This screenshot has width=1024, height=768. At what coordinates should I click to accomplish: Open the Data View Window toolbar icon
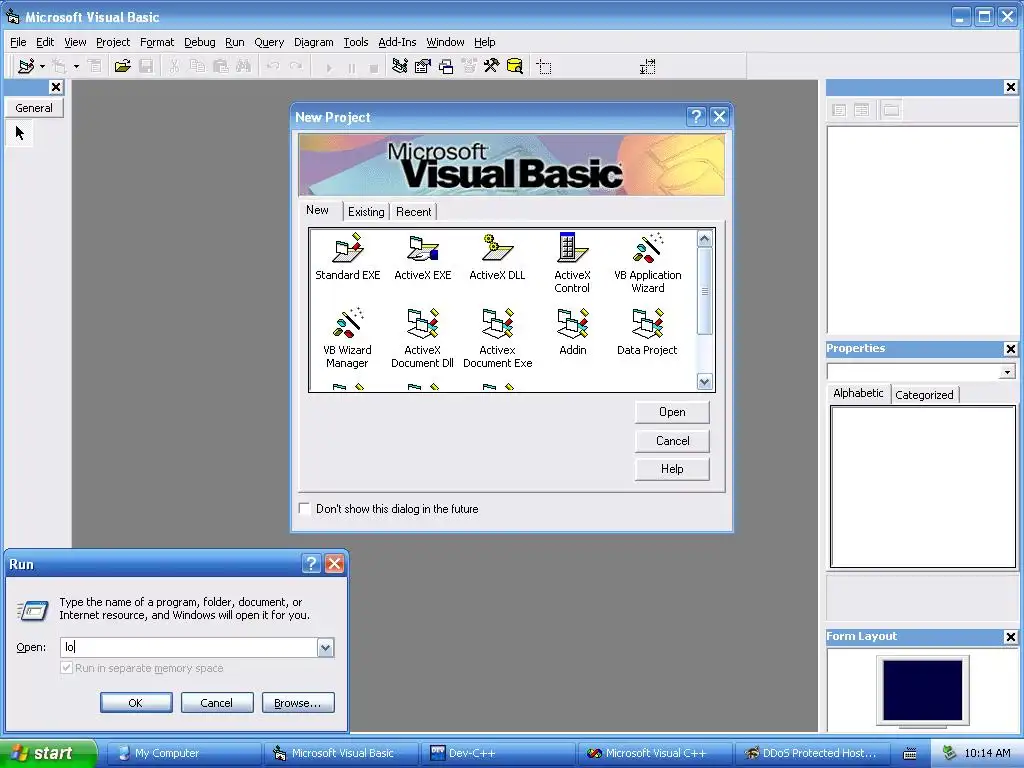pos(515,66)
